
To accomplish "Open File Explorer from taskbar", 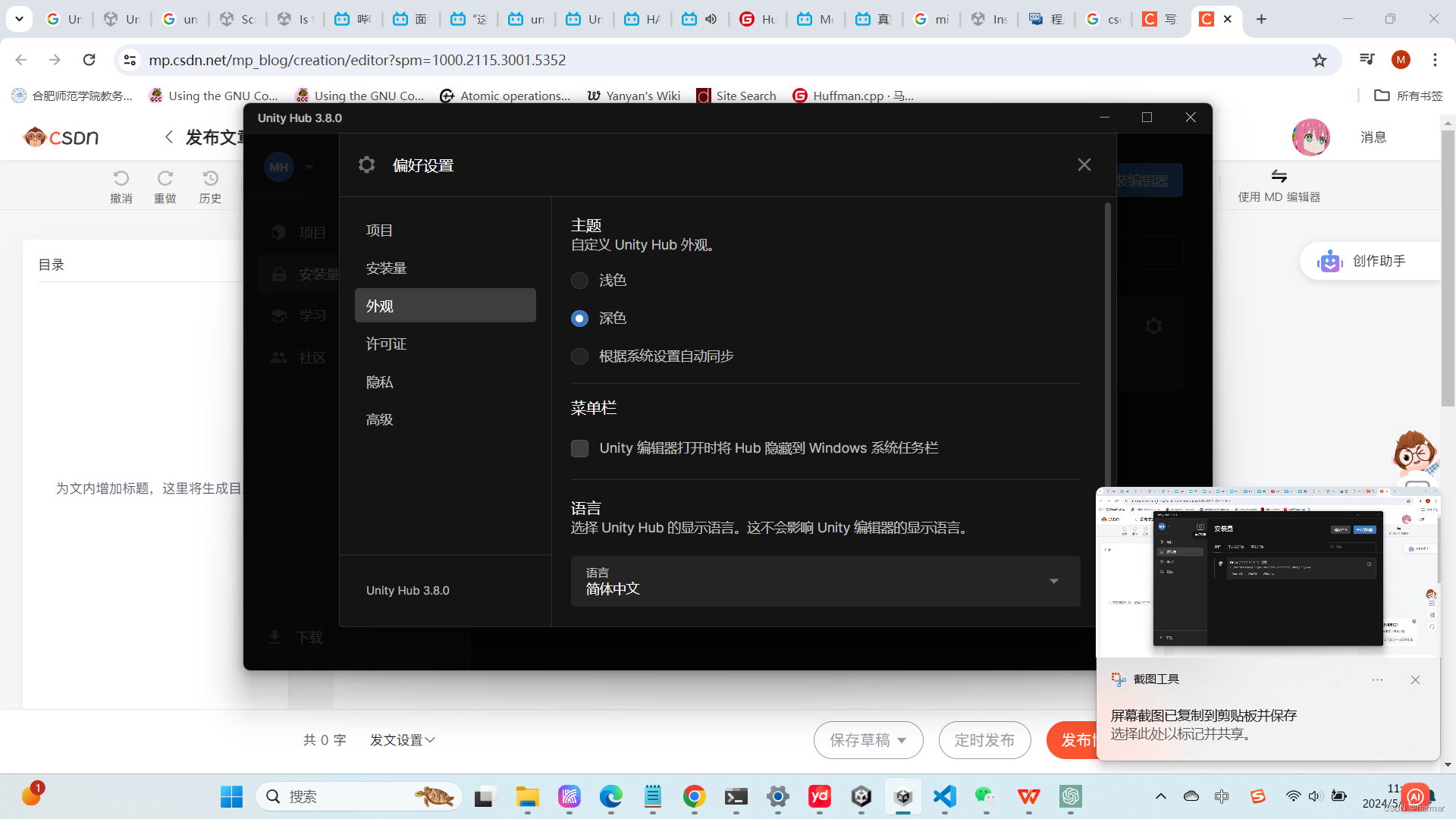I will 527,796.
